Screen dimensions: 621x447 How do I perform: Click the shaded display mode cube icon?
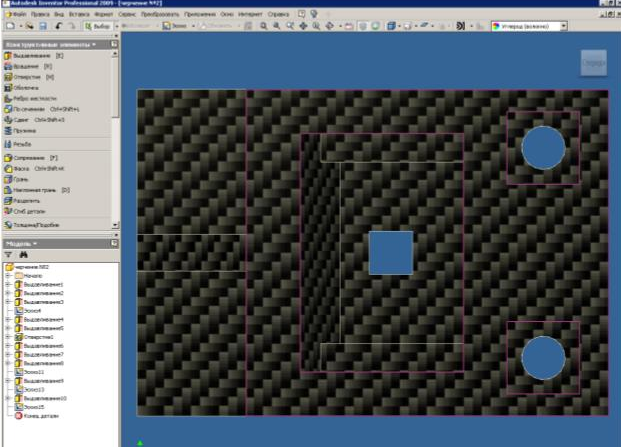[x=391, y=26]
